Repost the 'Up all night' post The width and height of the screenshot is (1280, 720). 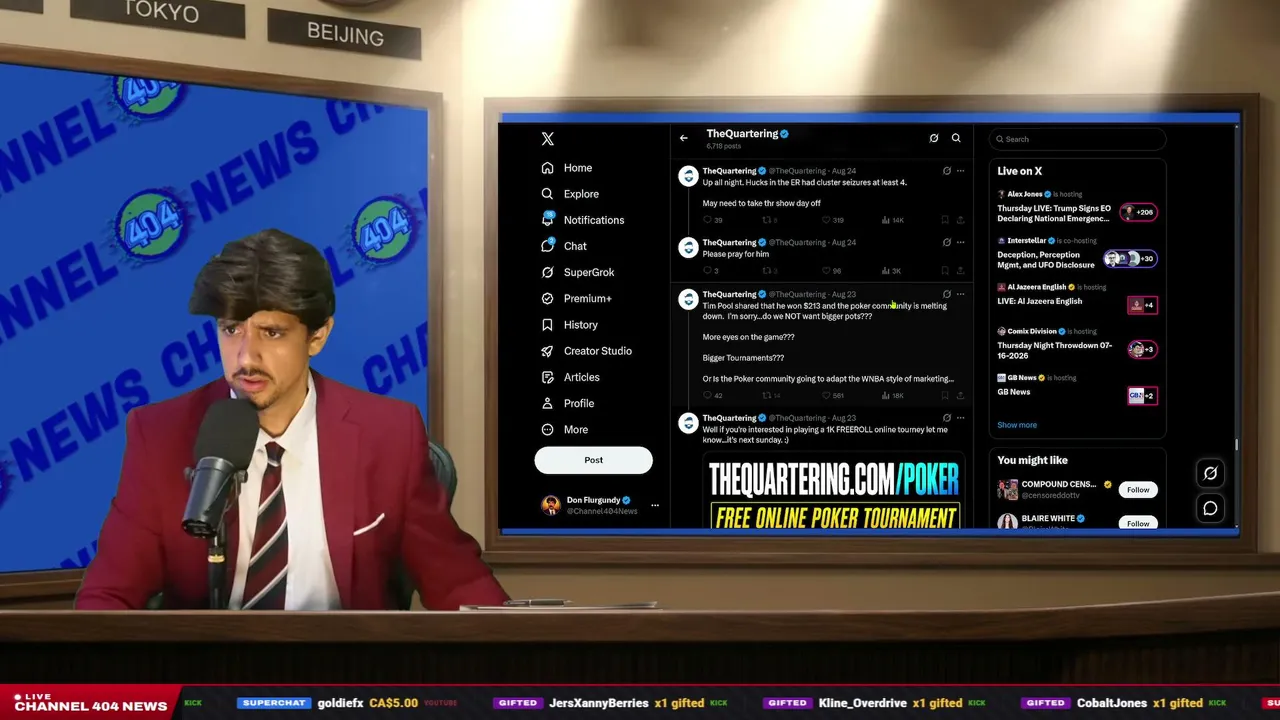click(770, 220)
